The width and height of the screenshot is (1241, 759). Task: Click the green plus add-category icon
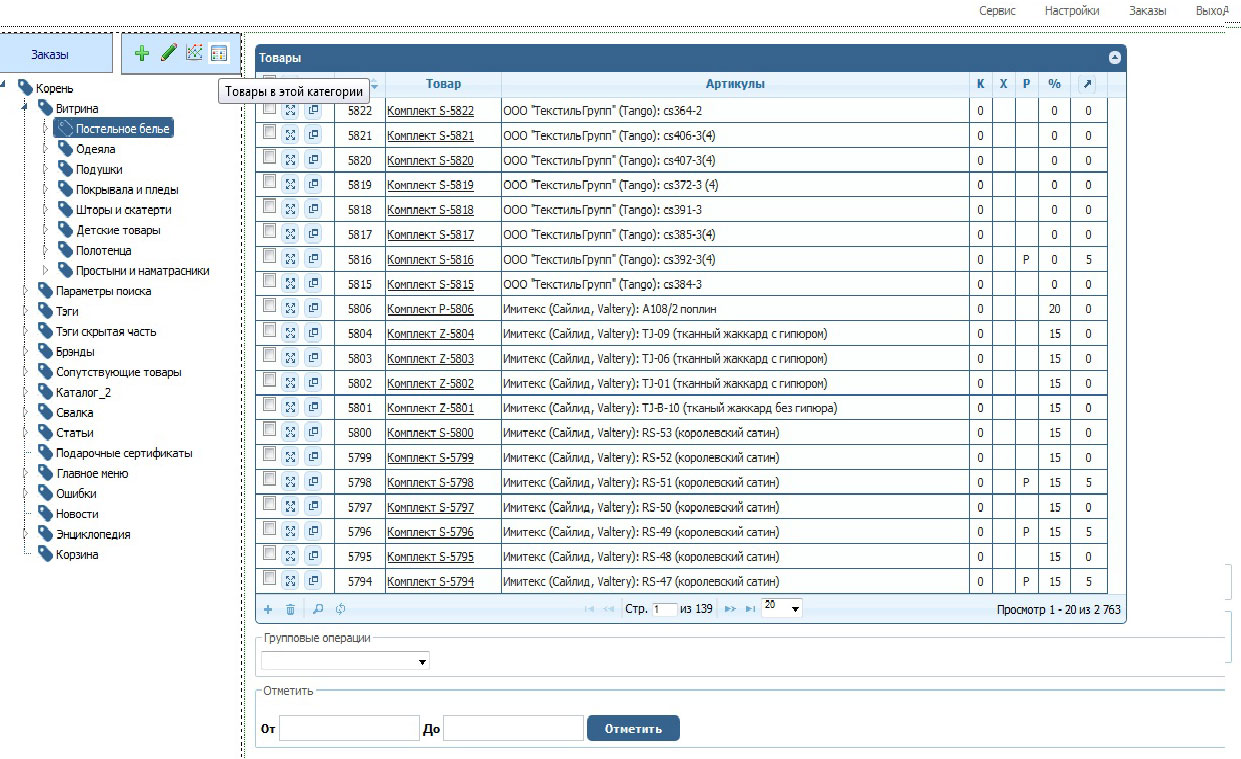(142, 53)
